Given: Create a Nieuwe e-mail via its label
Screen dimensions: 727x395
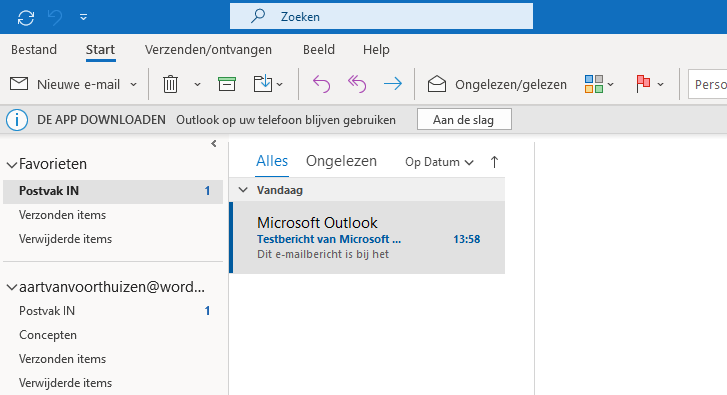Looking at the screenshot, I should 78,84.
